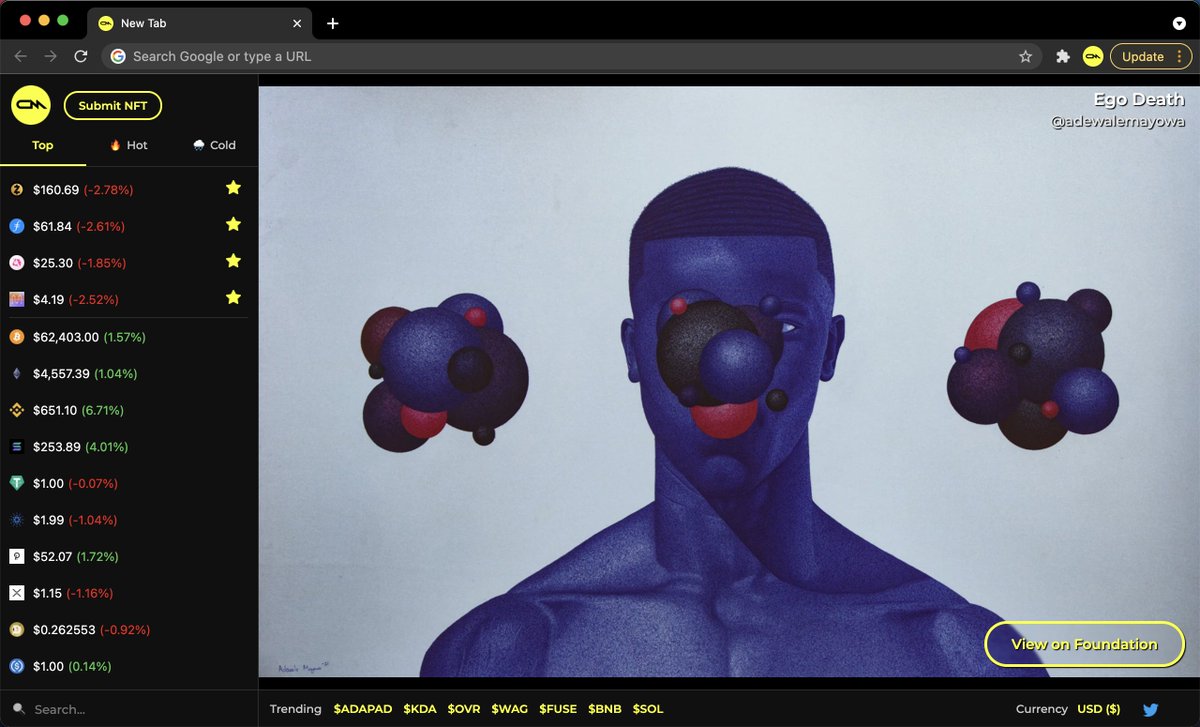Select the $253.89 (4.01%) price row
This screenshot has height=727, width=1200.
click(129, 447)
